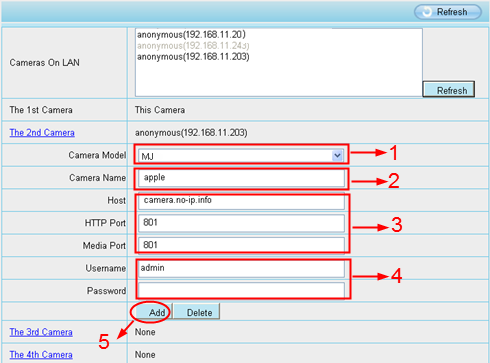Click the 'None' value next to The 4th Camera
The width and height of the screenshot is (490, 363).
click(145, 355)
